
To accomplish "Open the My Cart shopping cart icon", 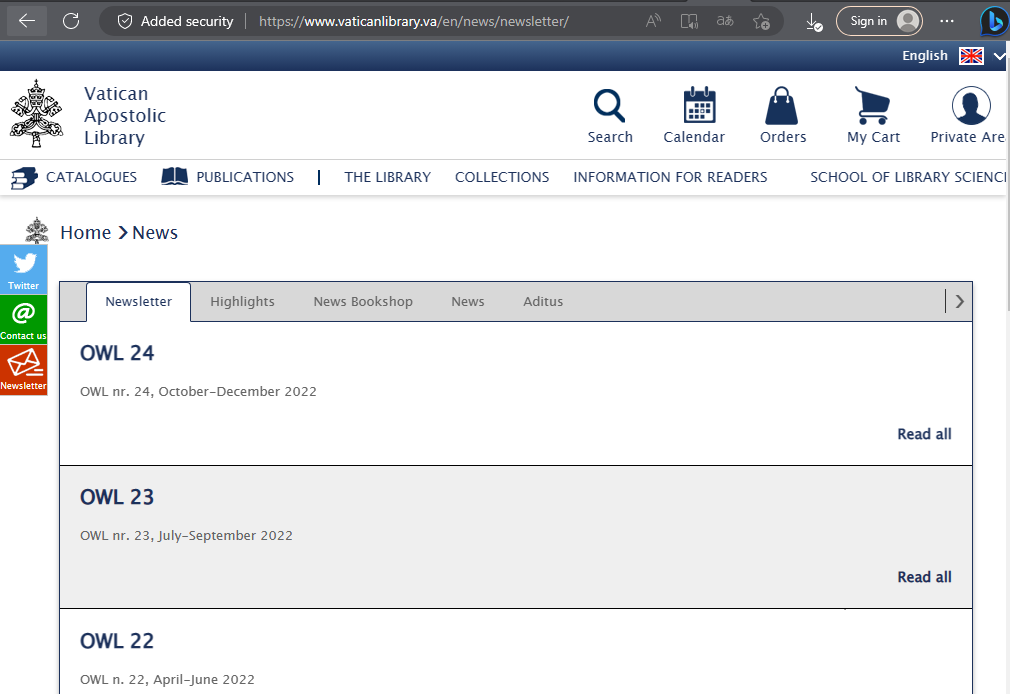I will pos(872,106).
